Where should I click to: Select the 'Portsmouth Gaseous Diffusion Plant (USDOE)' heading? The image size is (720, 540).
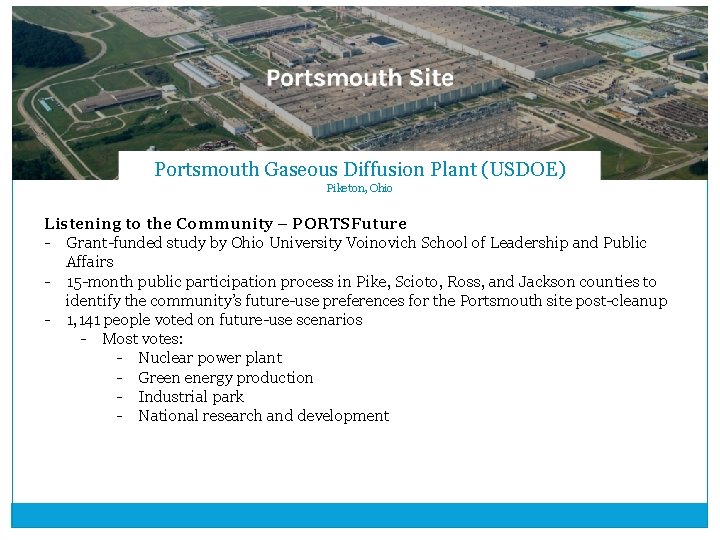tap(360, 169)
